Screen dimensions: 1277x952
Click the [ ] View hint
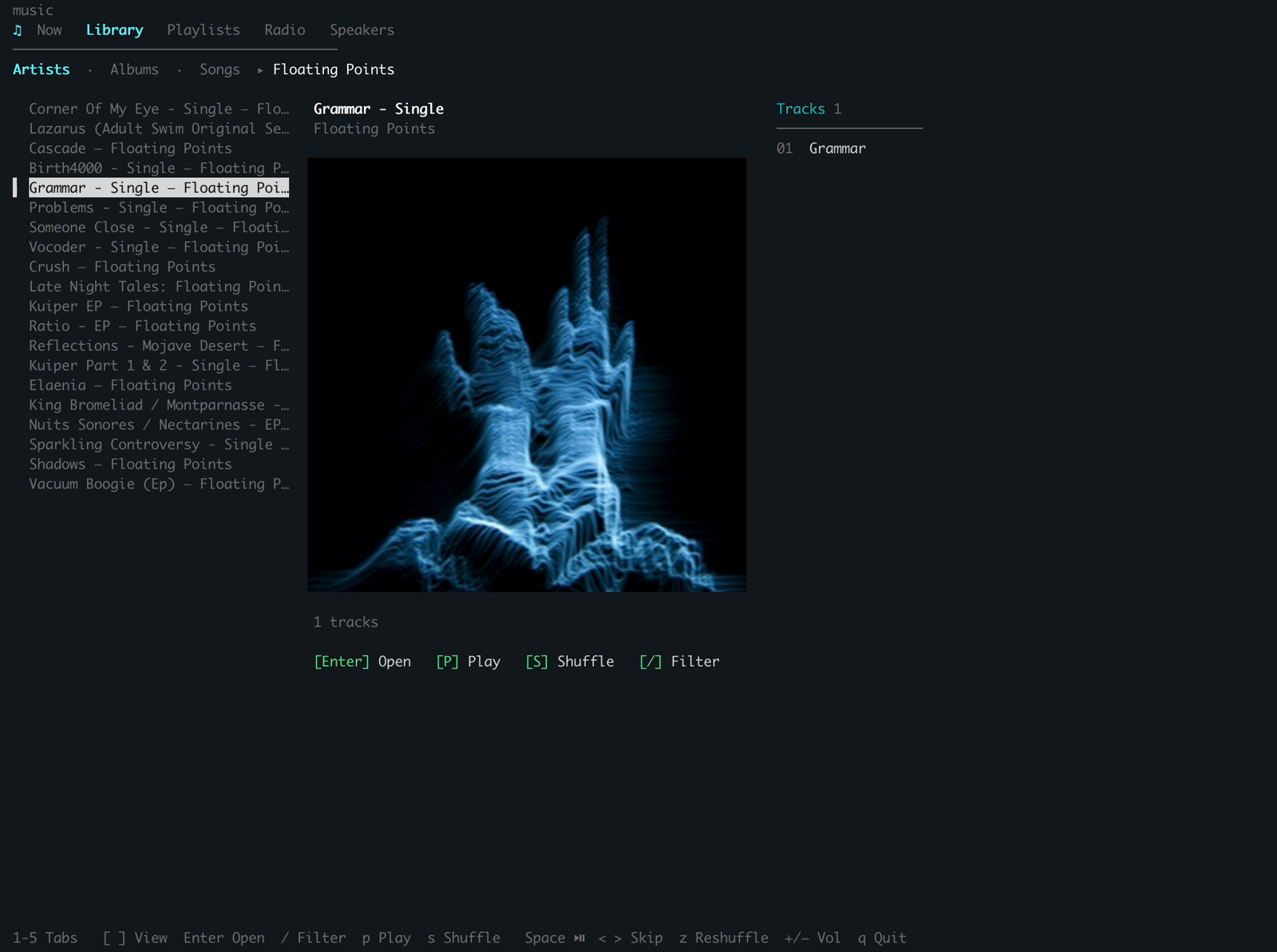[135, 938]
